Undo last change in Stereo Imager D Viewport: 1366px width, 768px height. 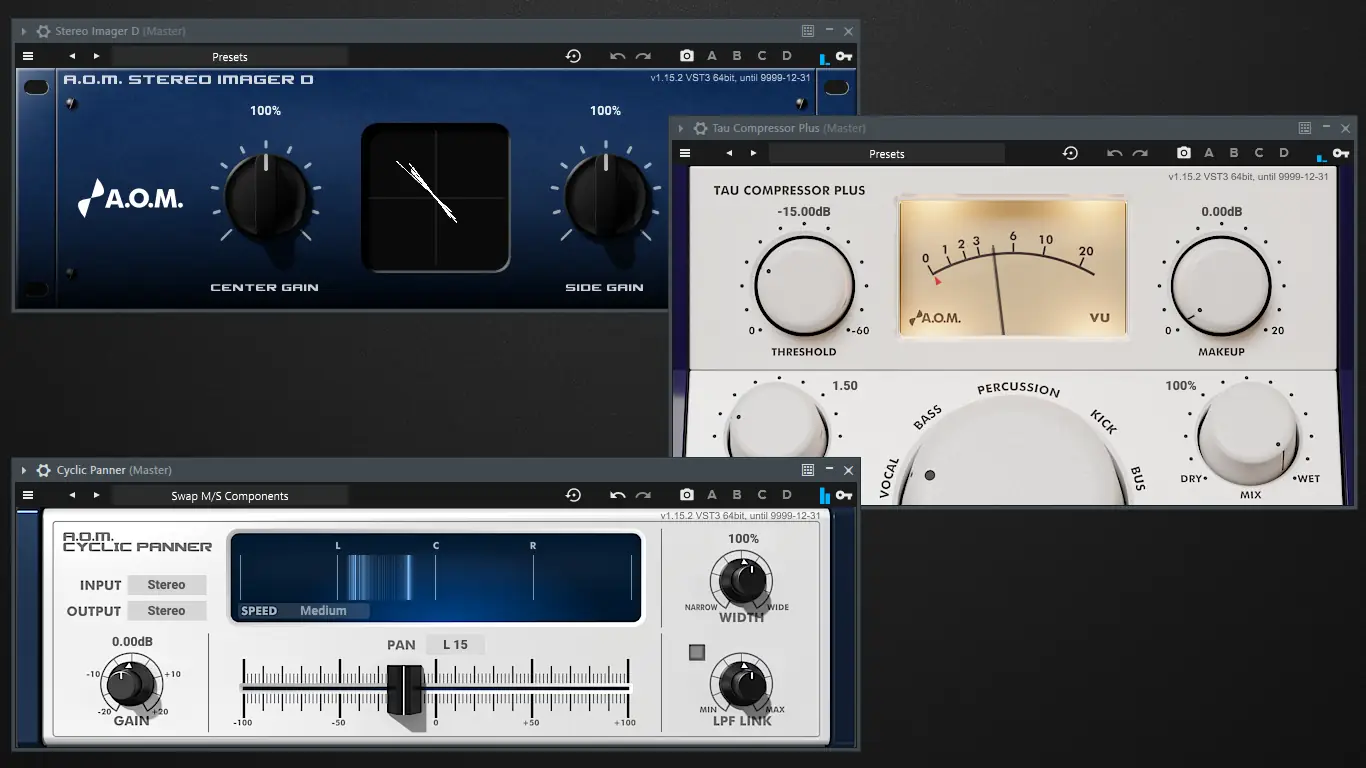click(x=617, y=56)
